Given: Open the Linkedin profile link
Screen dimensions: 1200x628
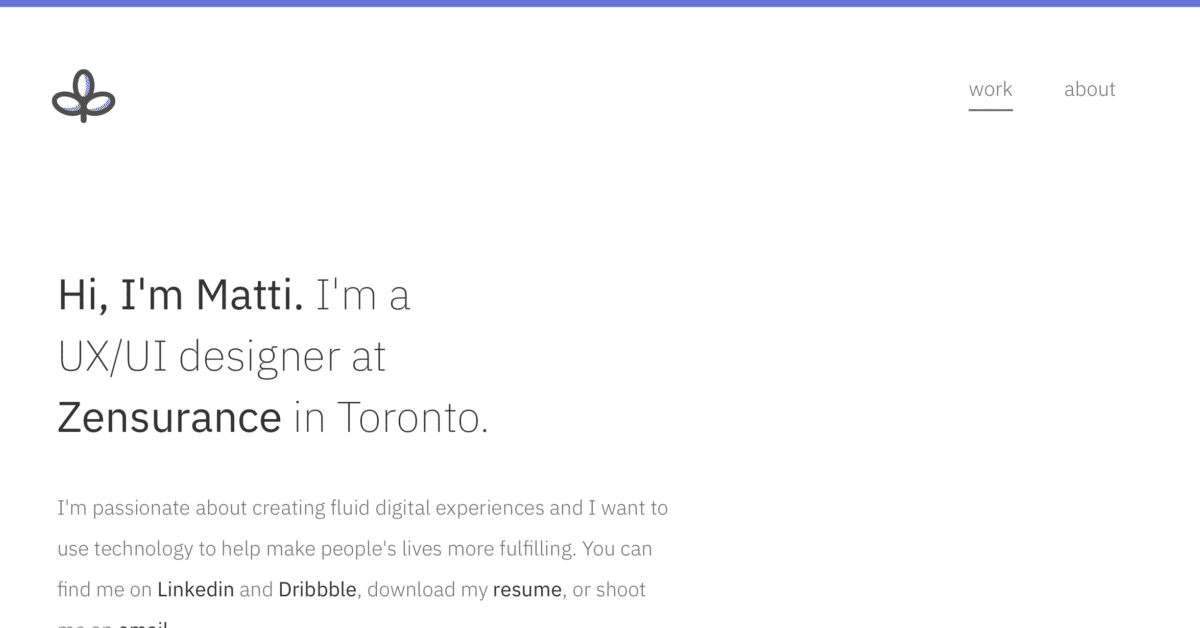Looking at the screenshot, I should click(x=196, y=589).
